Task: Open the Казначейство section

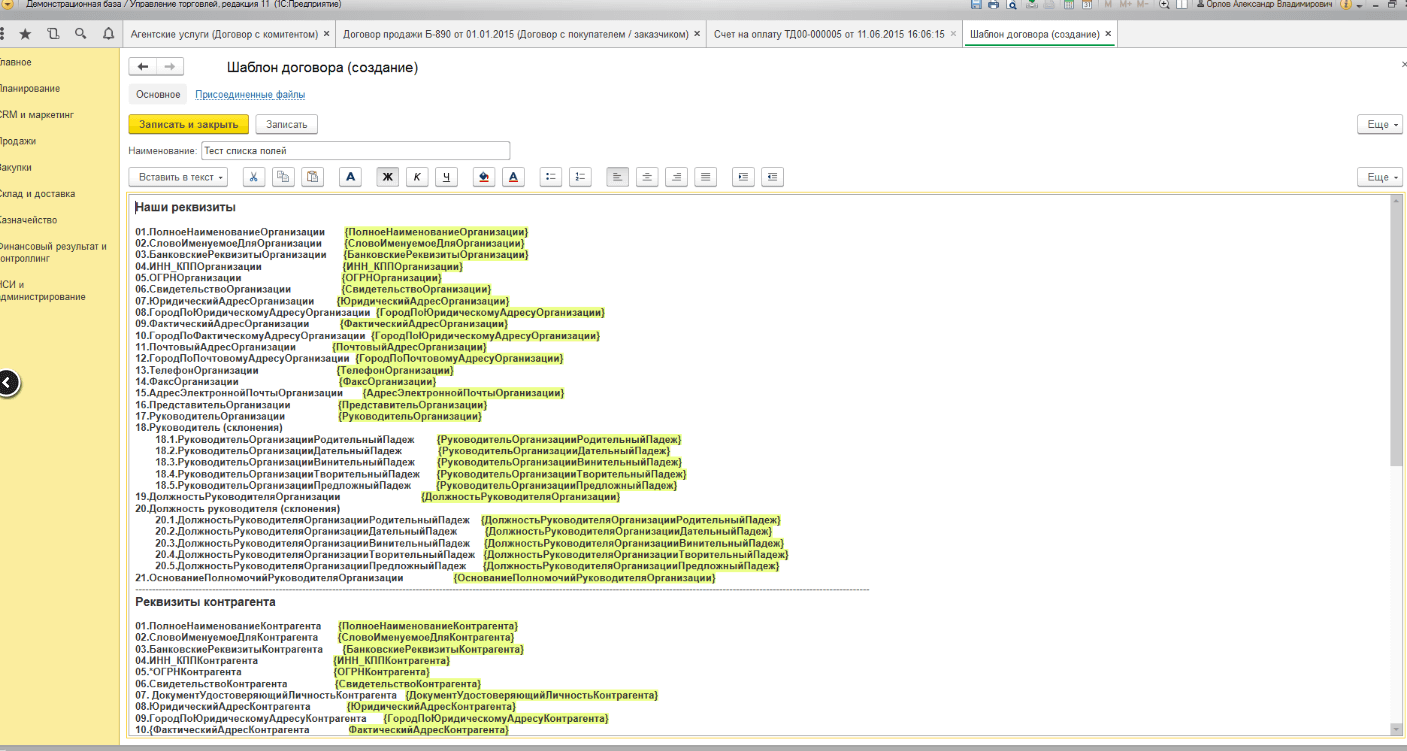Action: (x=28, y=220)
